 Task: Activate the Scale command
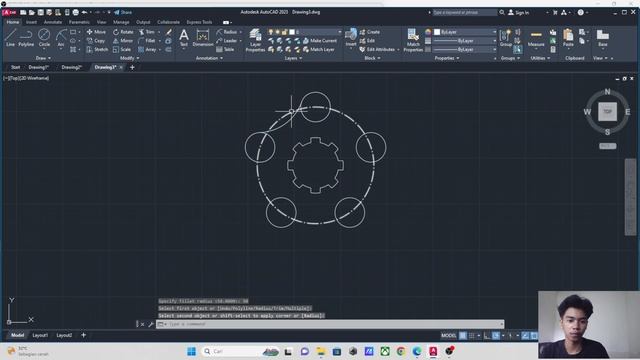coord(122,49)
